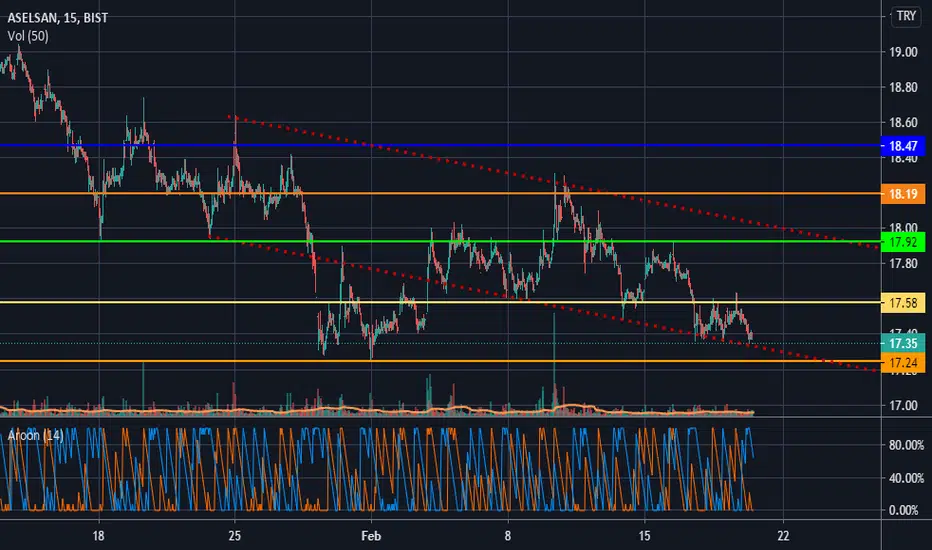Click the green 17.92 price label
This screenshot has height=550, width=932.
(x=903, y=242)
